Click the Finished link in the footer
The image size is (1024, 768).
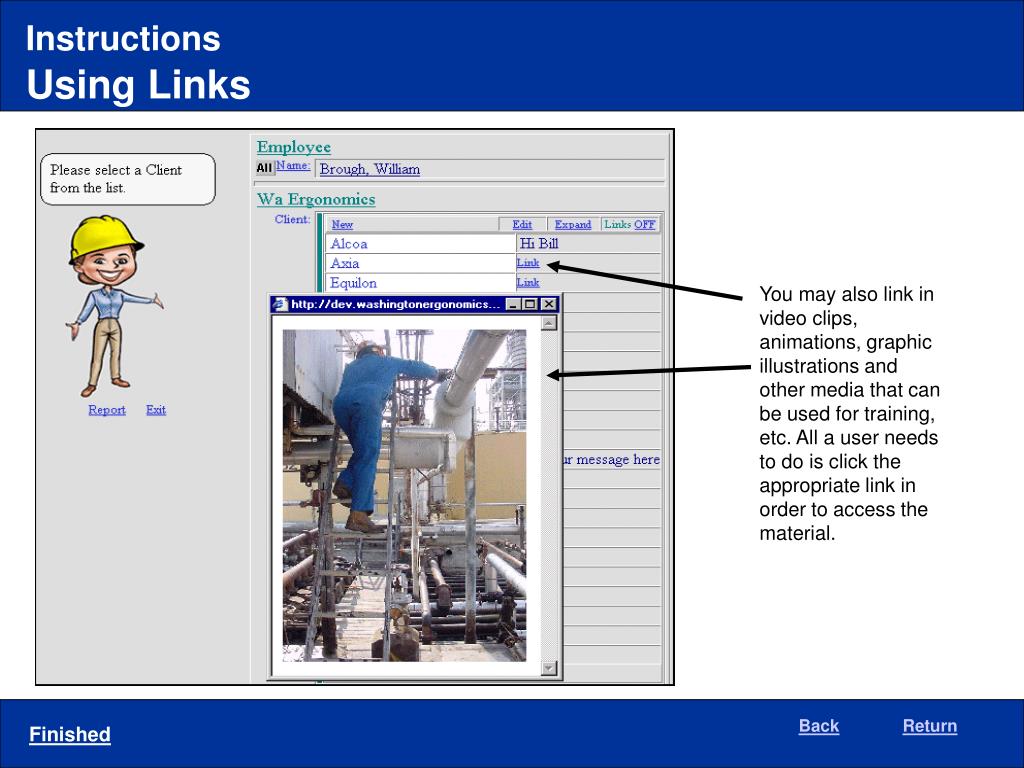click(x=69, y=734)
